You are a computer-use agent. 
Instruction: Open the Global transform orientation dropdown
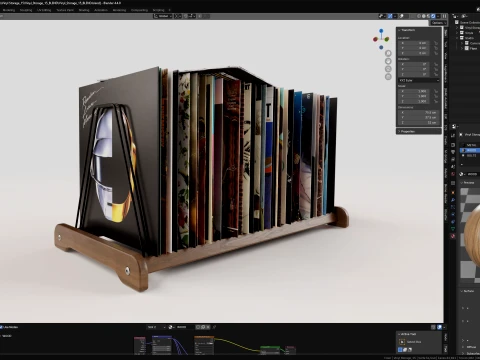[163, 16]
